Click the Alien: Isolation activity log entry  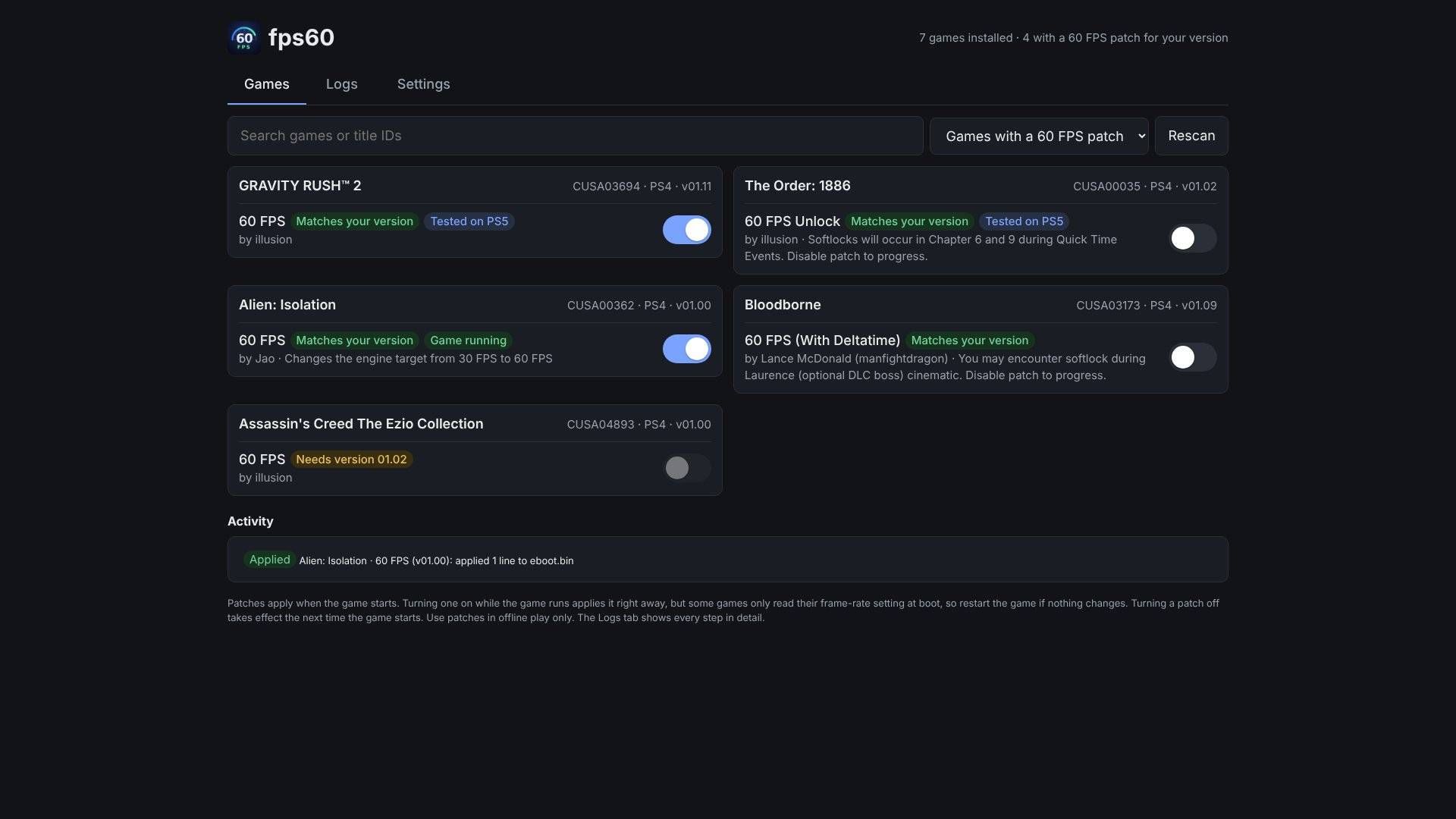coord(436,561)
